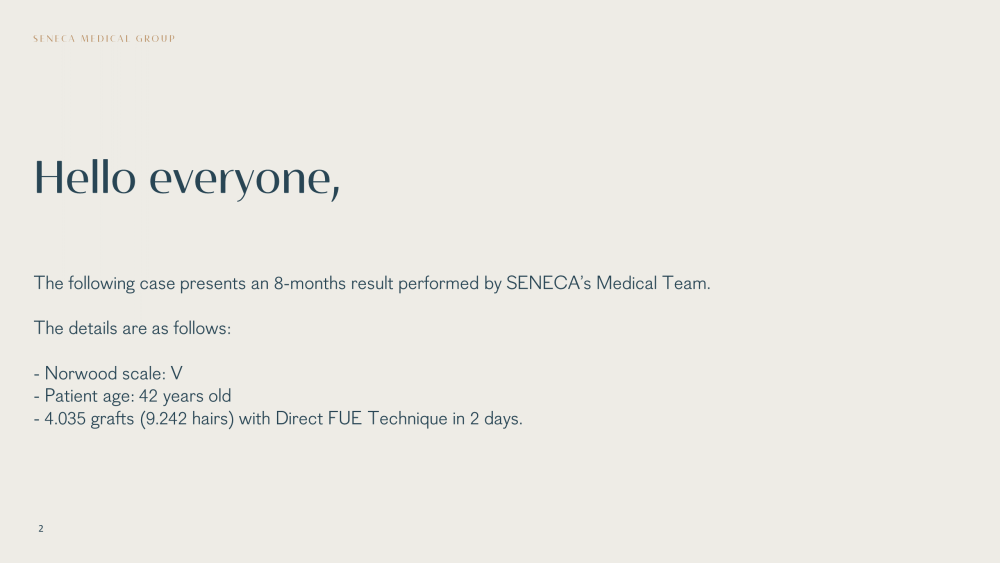1000x563 pixels.
Task: Click the word "Hello" in the title
Action: (x=85, y=177)
